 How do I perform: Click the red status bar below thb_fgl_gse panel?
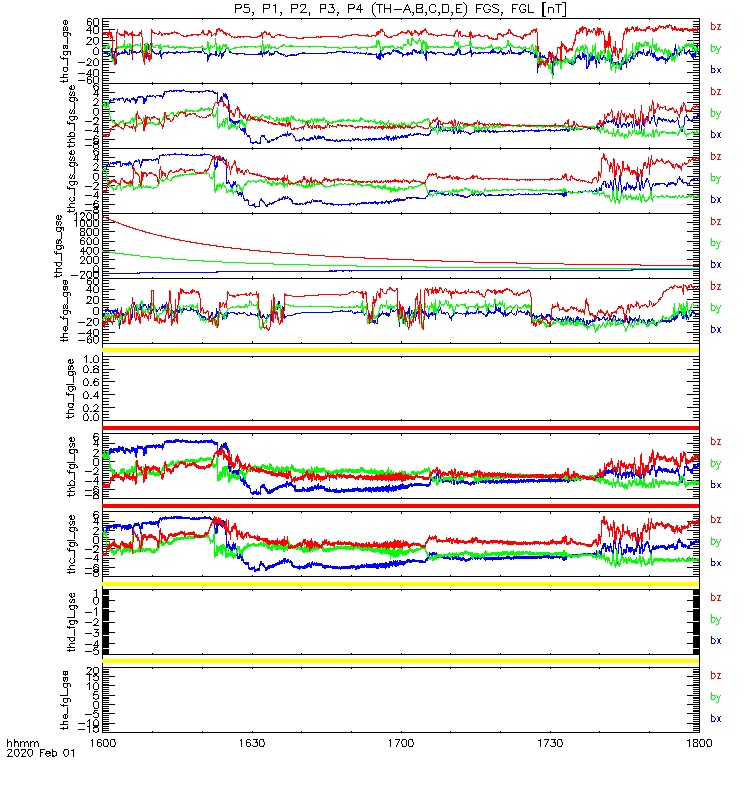point(401,506)
